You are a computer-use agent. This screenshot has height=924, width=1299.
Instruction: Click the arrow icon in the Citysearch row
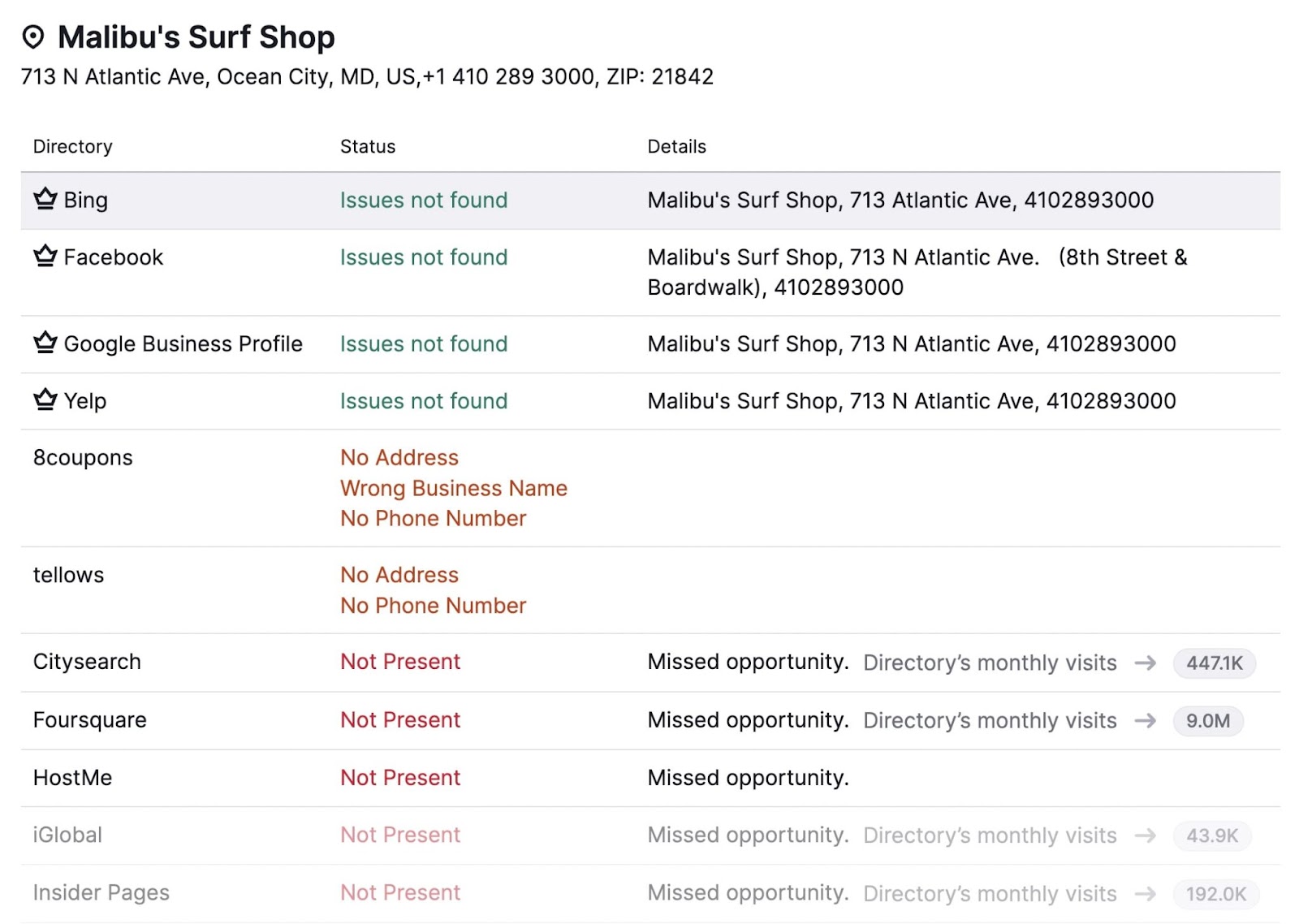coord(1146,663)
